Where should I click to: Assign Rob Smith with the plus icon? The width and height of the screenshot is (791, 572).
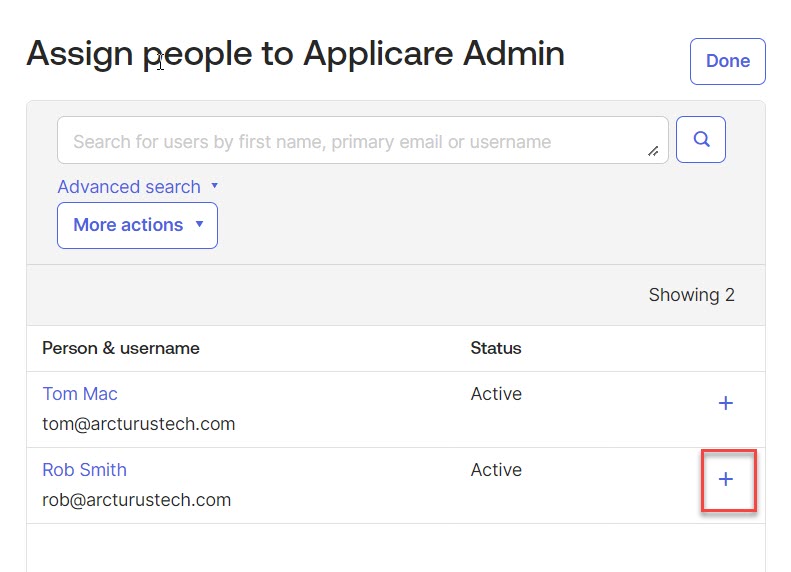(726, 479)
